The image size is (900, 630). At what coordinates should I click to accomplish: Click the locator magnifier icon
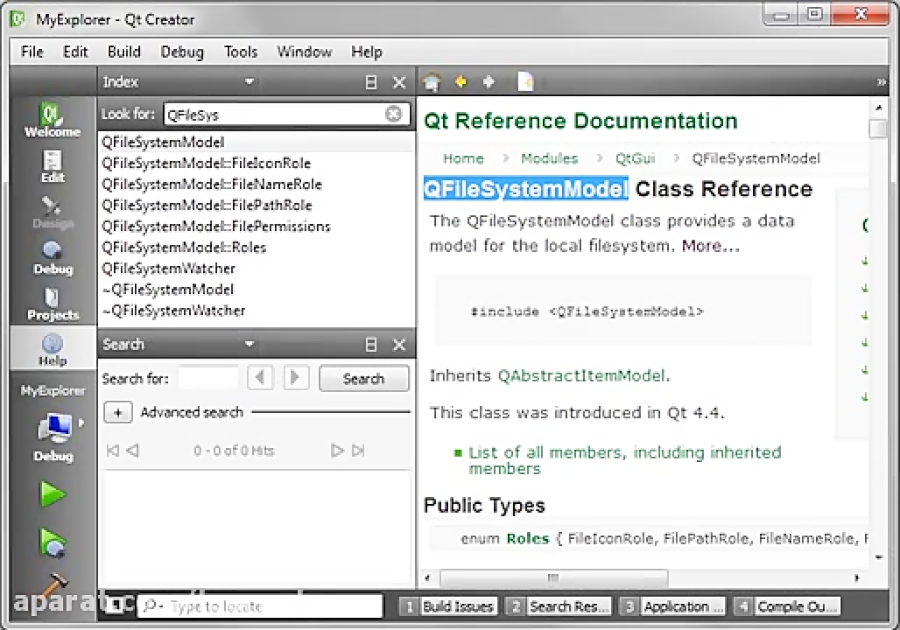153,606
